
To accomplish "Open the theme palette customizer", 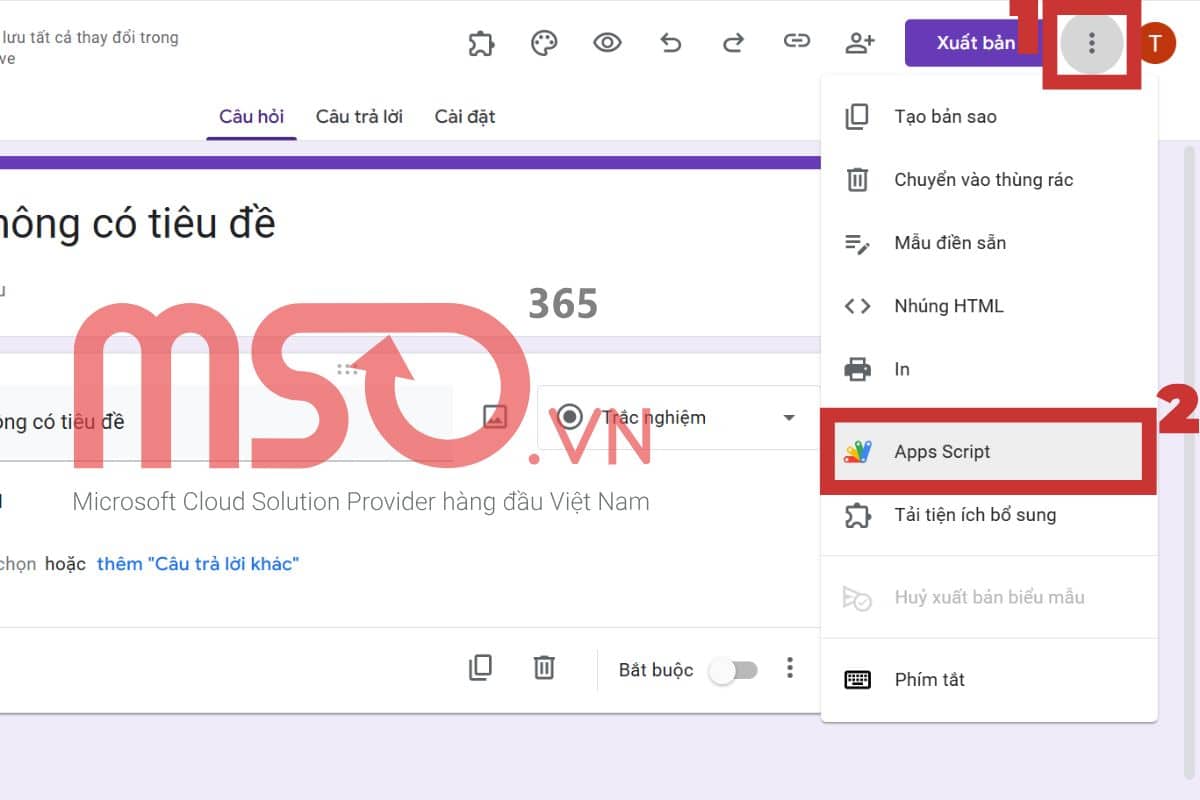I will [544, 43].
